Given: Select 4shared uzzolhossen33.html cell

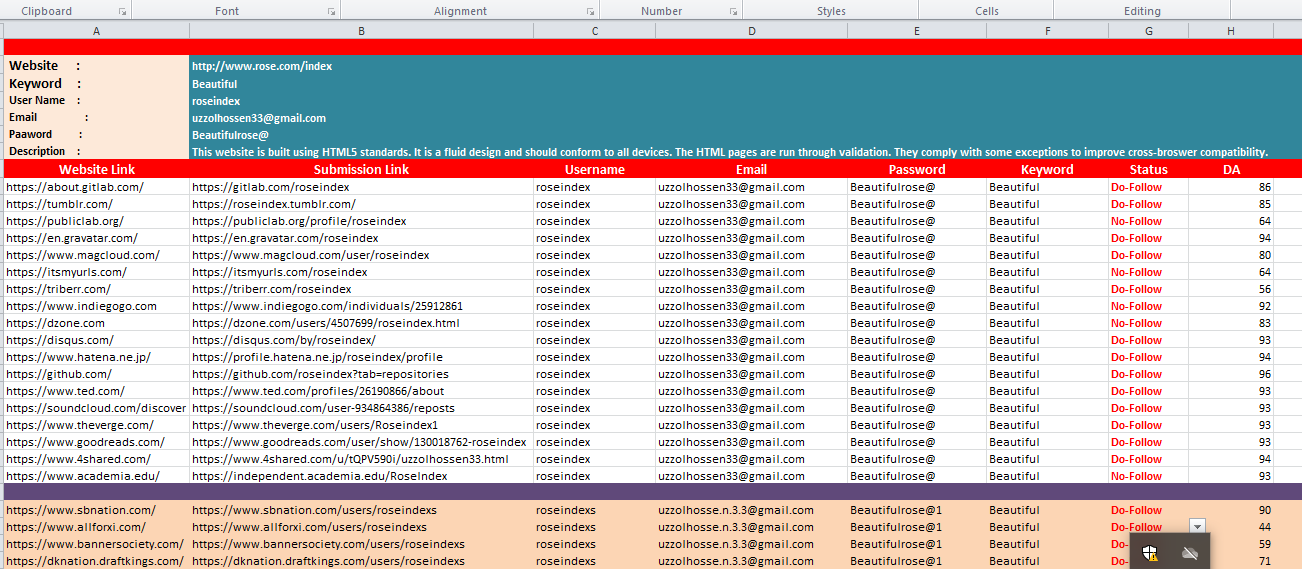Looking at the screenshot, I should coord(361,459).
